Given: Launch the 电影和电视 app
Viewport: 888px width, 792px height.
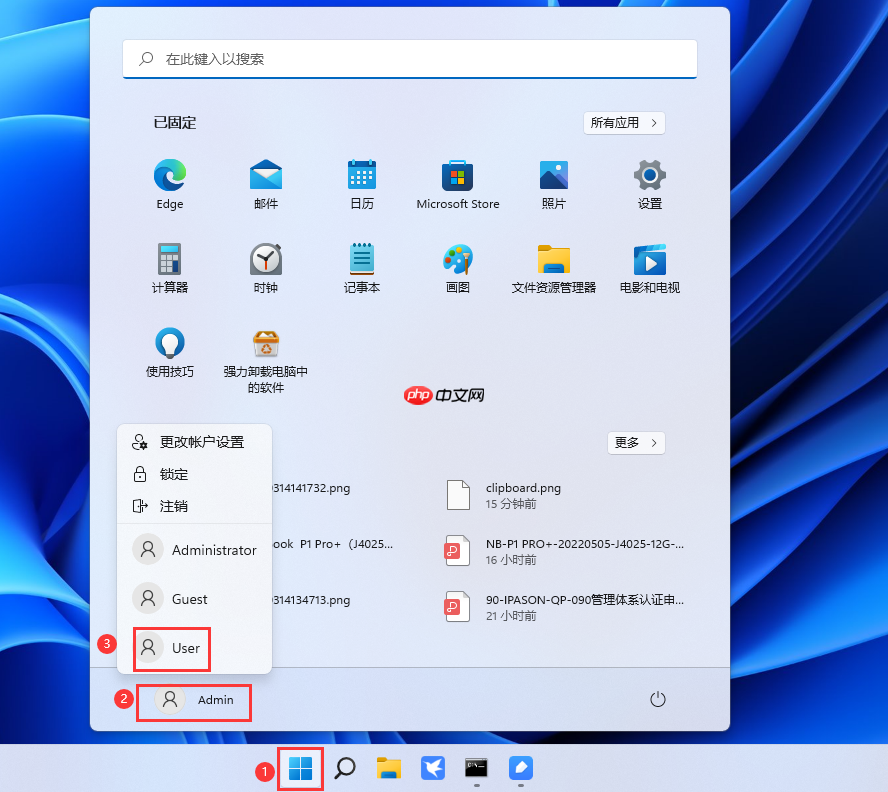Looking at the screenshot, I should click(649, 267).
